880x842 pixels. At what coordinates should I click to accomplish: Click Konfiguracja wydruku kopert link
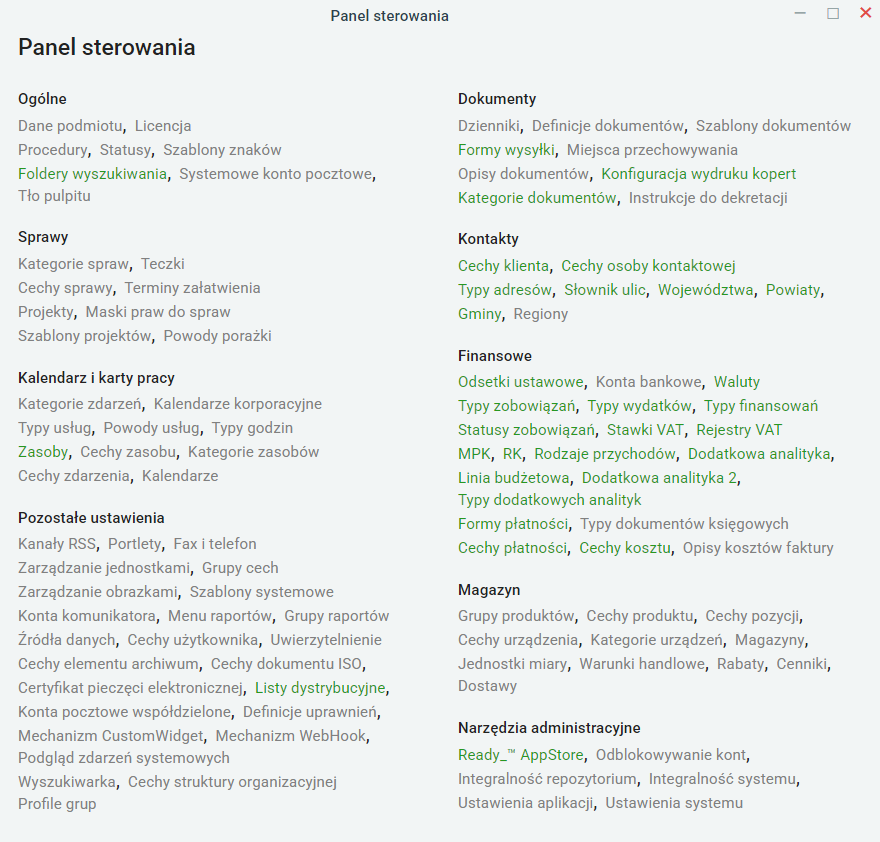click(x=699, y=174)
